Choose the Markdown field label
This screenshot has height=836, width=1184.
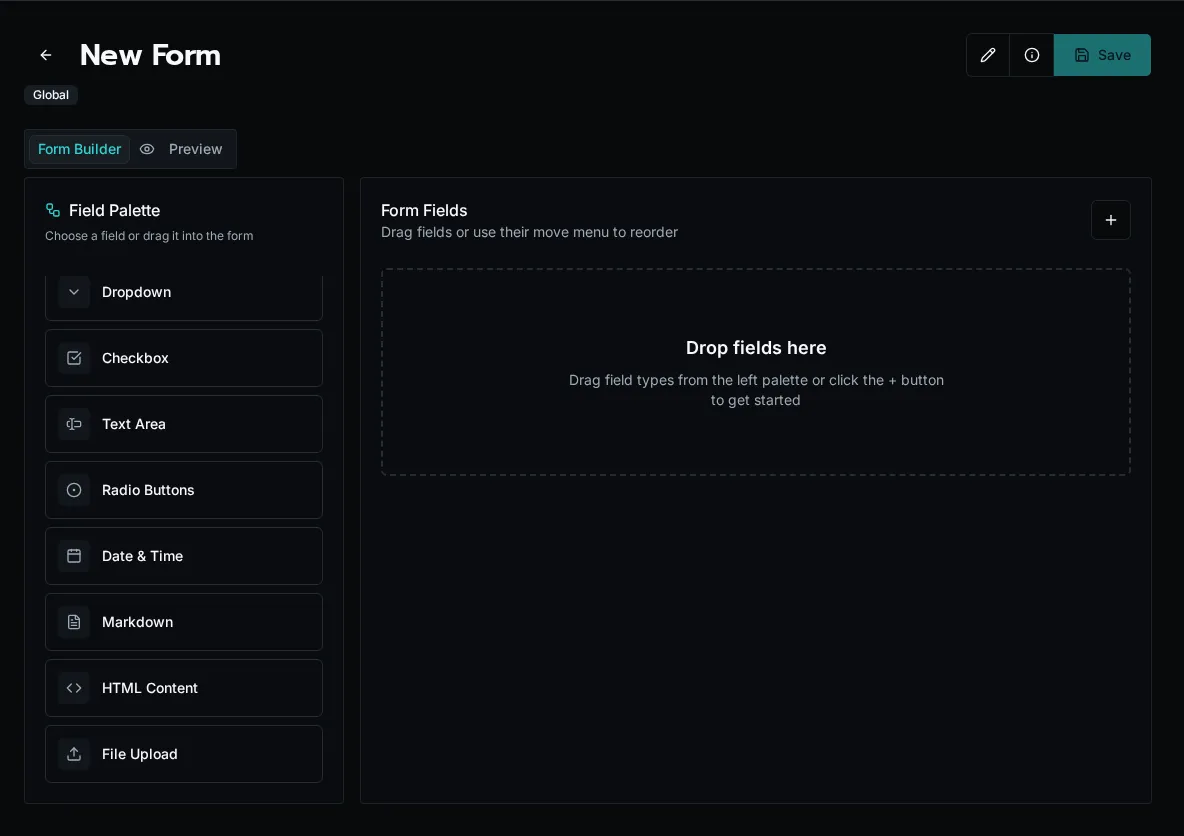coord(137,622)
